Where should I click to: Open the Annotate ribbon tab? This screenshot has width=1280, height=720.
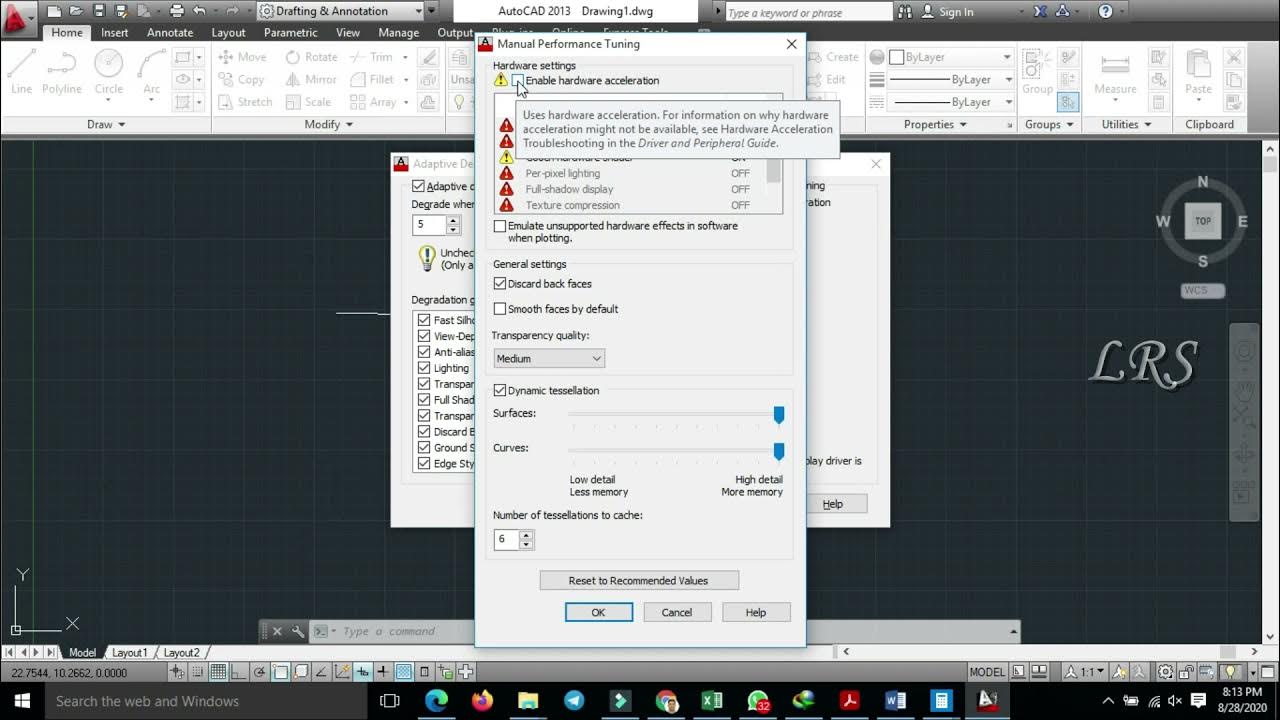click(170, 32)
